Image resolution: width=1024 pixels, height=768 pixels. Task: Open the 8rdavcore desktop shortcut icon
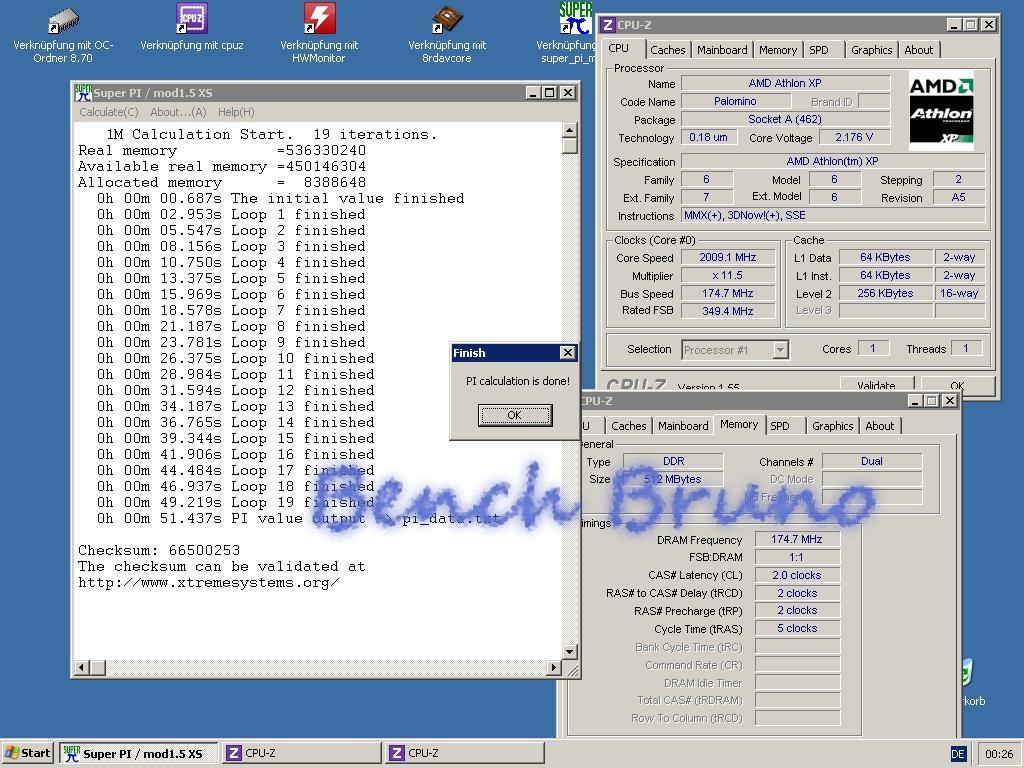(x=447, y=20)
